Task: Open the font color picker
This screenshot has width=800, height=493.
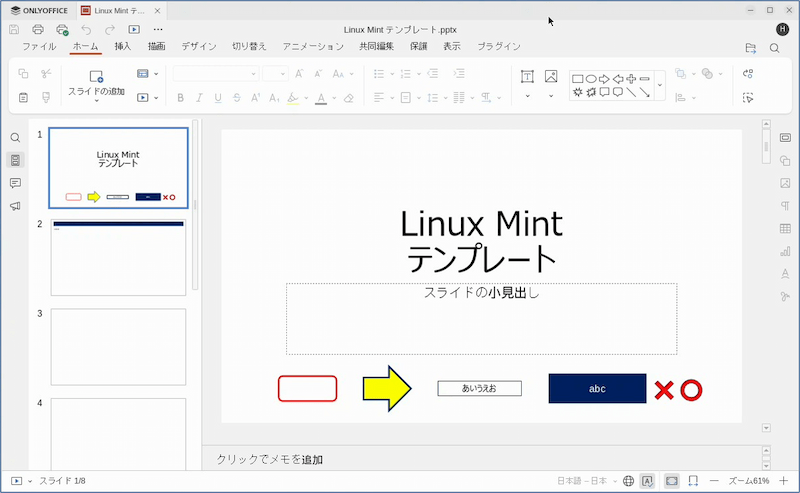Action: tap(335, 98)
